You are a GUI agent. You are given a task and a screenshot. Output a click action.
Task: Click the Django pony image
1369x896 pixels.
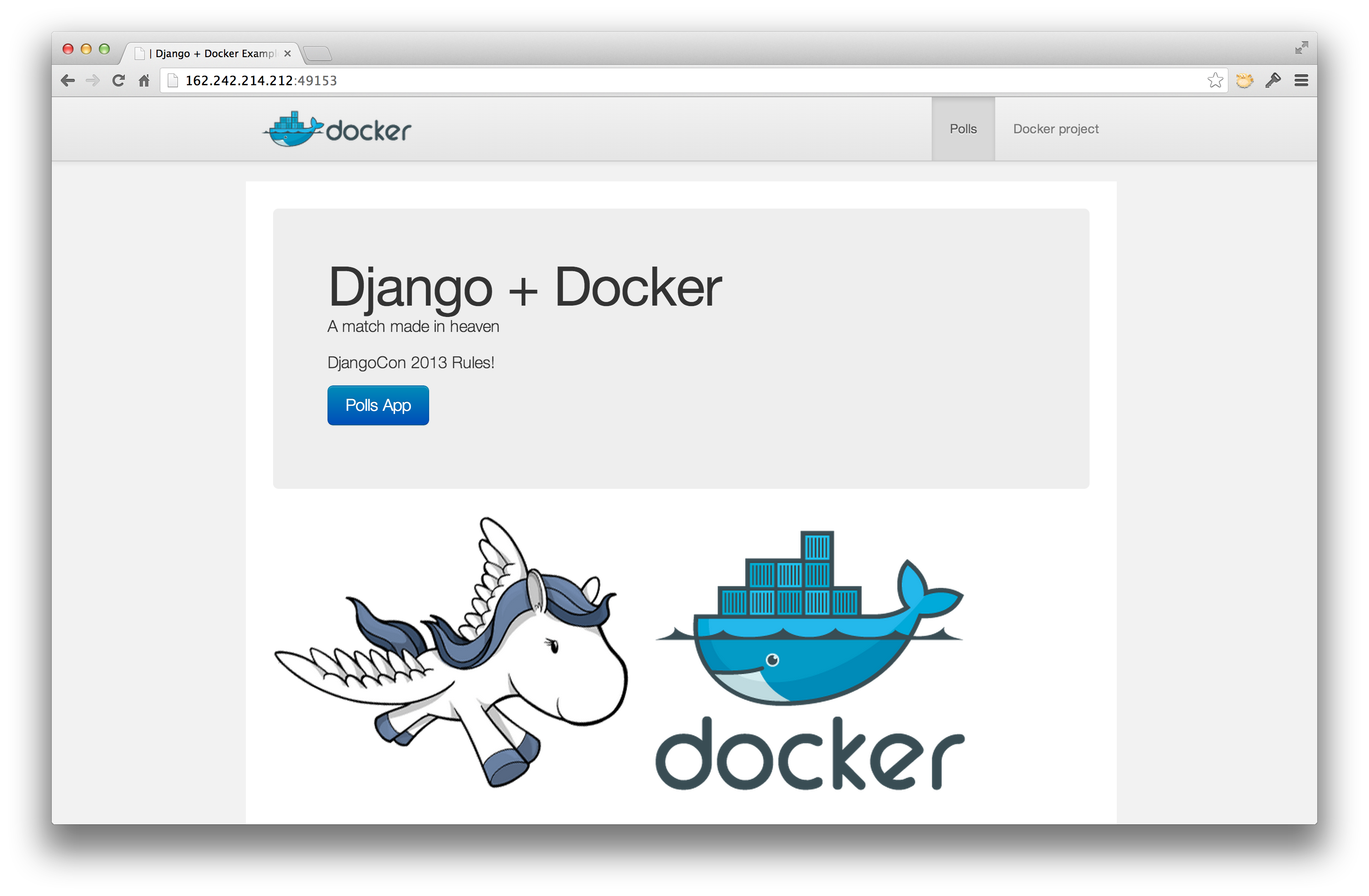click(x=451, y=652)
